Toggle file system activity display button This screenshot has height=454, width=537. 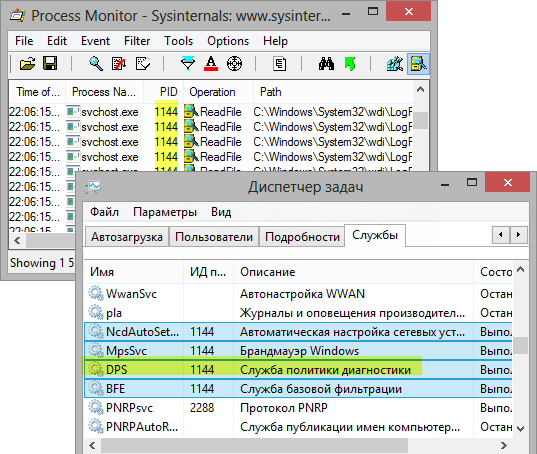pyautogui.click(x=418, y=64)
